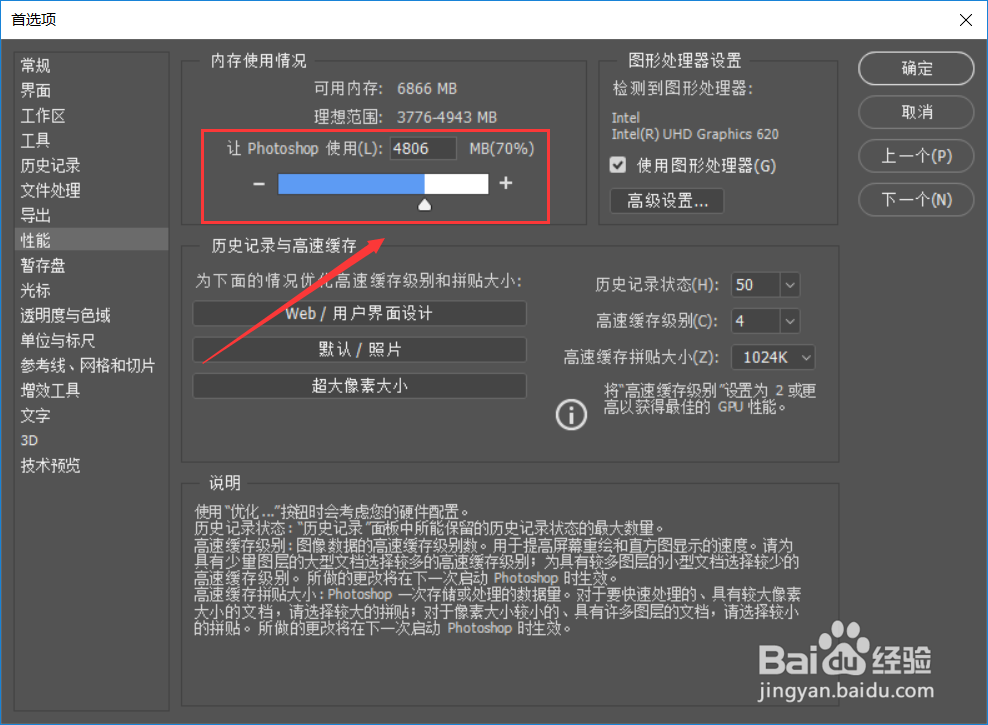
Task: Click the 确定 button
Action: 916,68
